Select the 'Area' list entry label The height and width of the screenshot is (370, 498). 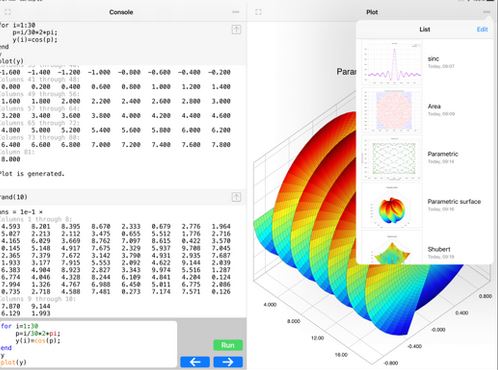point(434,106)
